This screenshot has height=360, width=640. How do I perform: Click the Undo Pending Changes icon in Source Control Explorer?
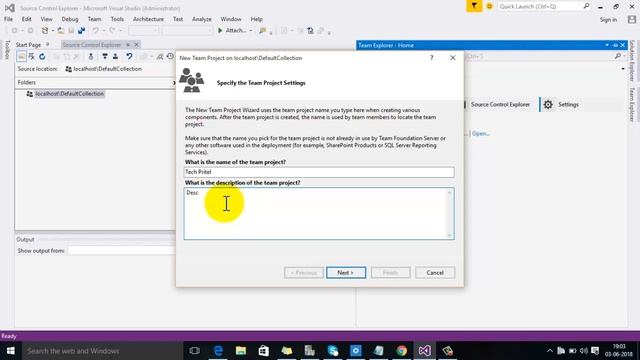[129, 57]
